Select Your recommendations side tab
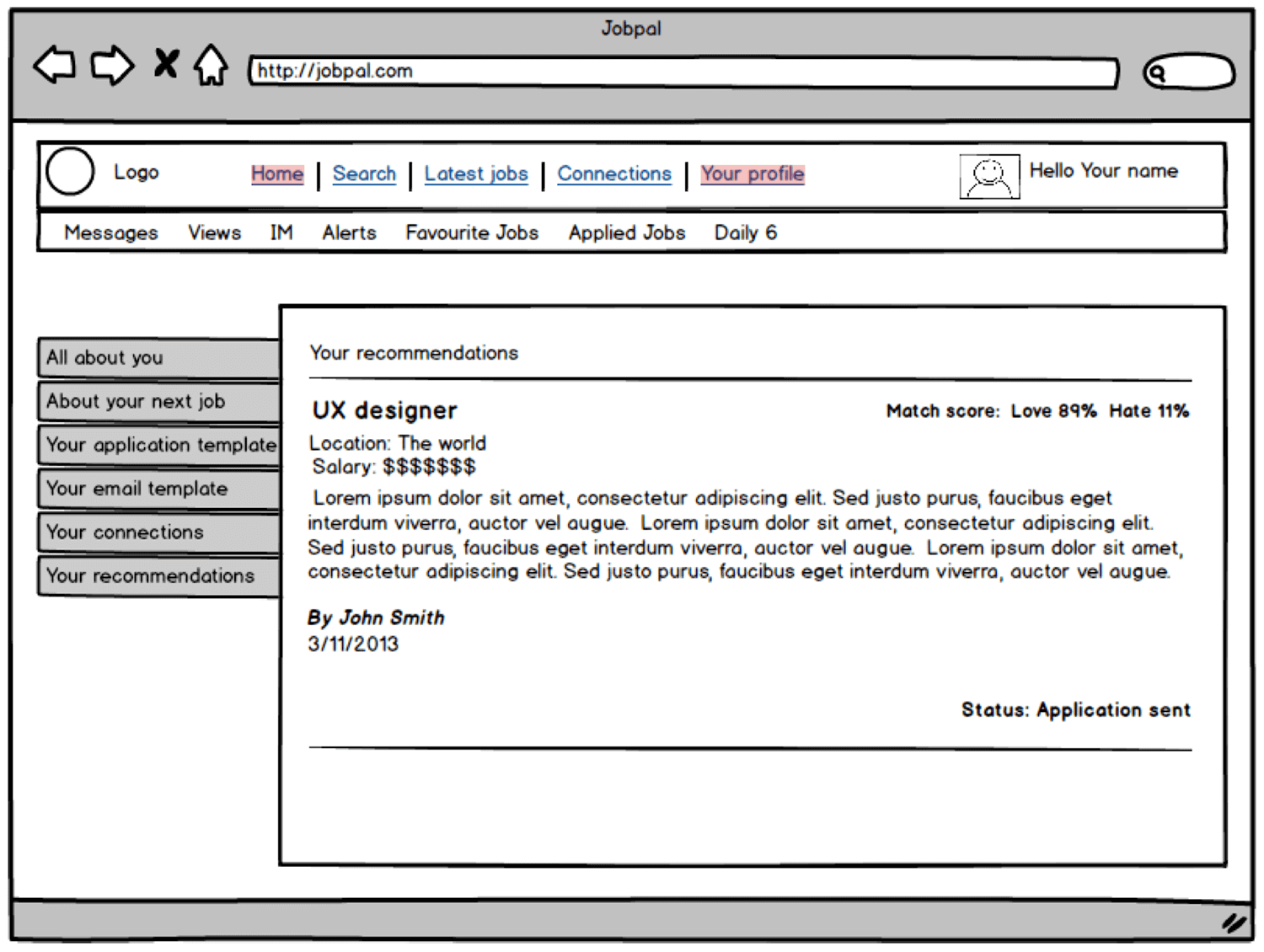Viewport: 1264px width, 952px height. point(159,576)
